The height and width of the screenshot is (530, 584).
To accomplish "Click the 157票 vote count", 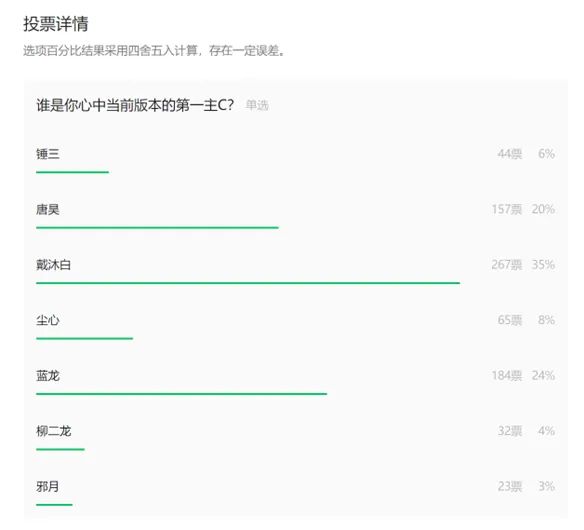I will click(507, 209).
